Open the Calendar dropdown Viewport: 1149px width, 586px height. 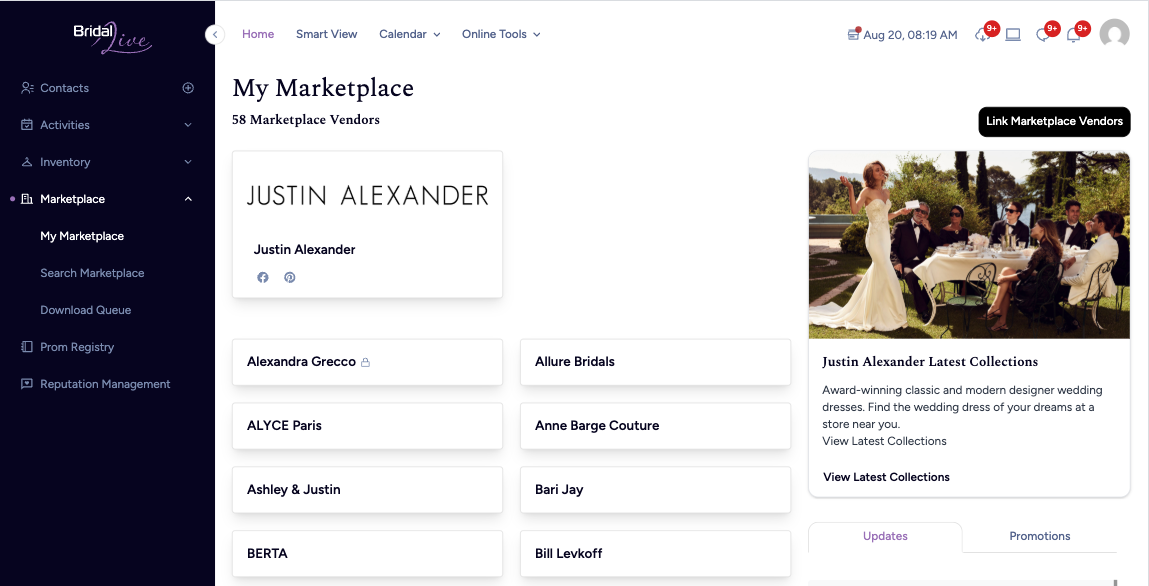(410, 34)
